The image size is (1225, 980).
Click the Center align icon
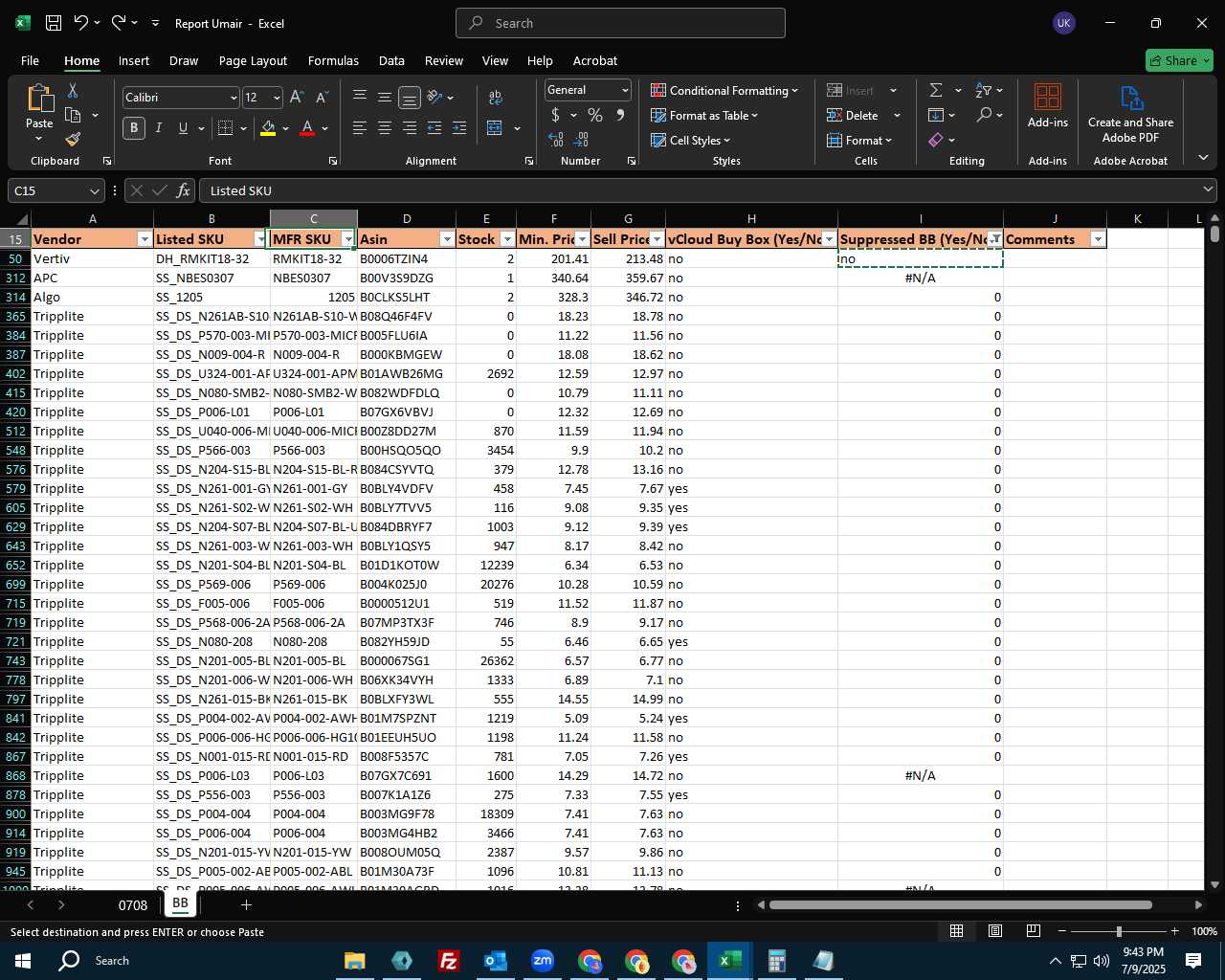click(x=384, y=128)
